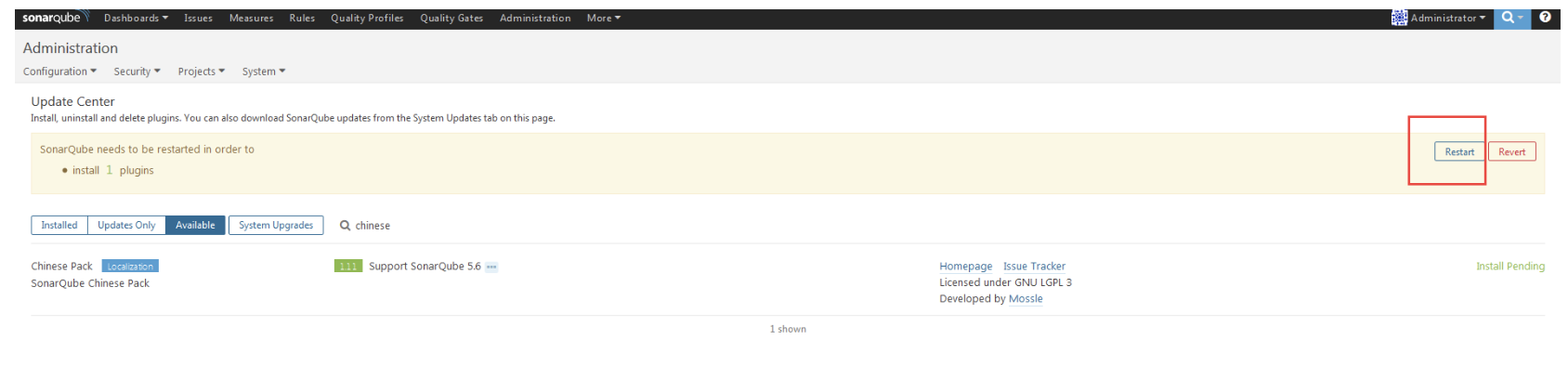
Task: Expand the System submenu
Action: (264, 72)
